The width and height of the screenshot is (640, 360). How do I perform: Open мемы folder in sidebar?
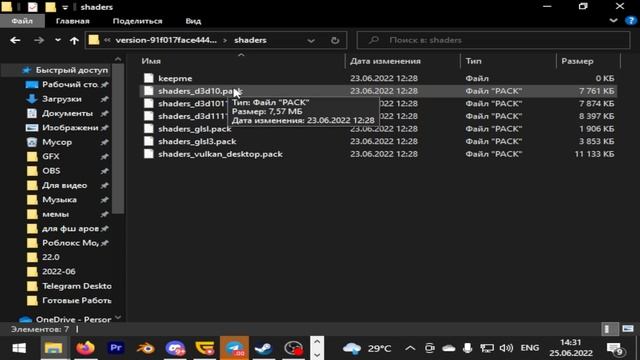[55, 214]
